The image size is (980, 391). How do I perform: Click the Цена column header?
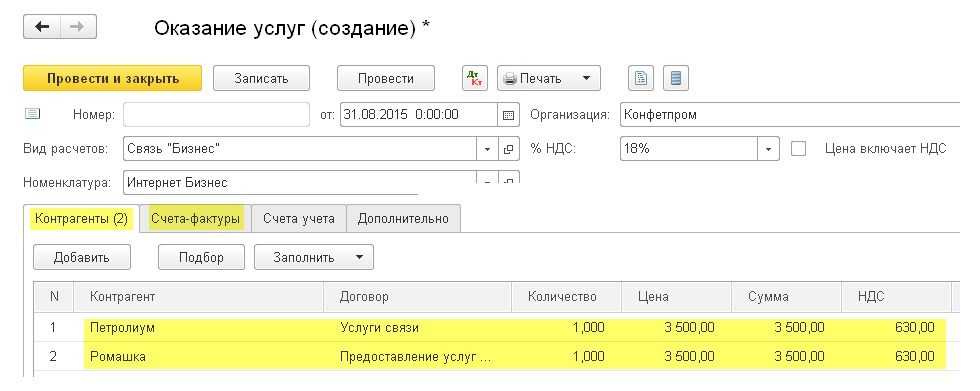pyautogui.click(x=676, y=297)
